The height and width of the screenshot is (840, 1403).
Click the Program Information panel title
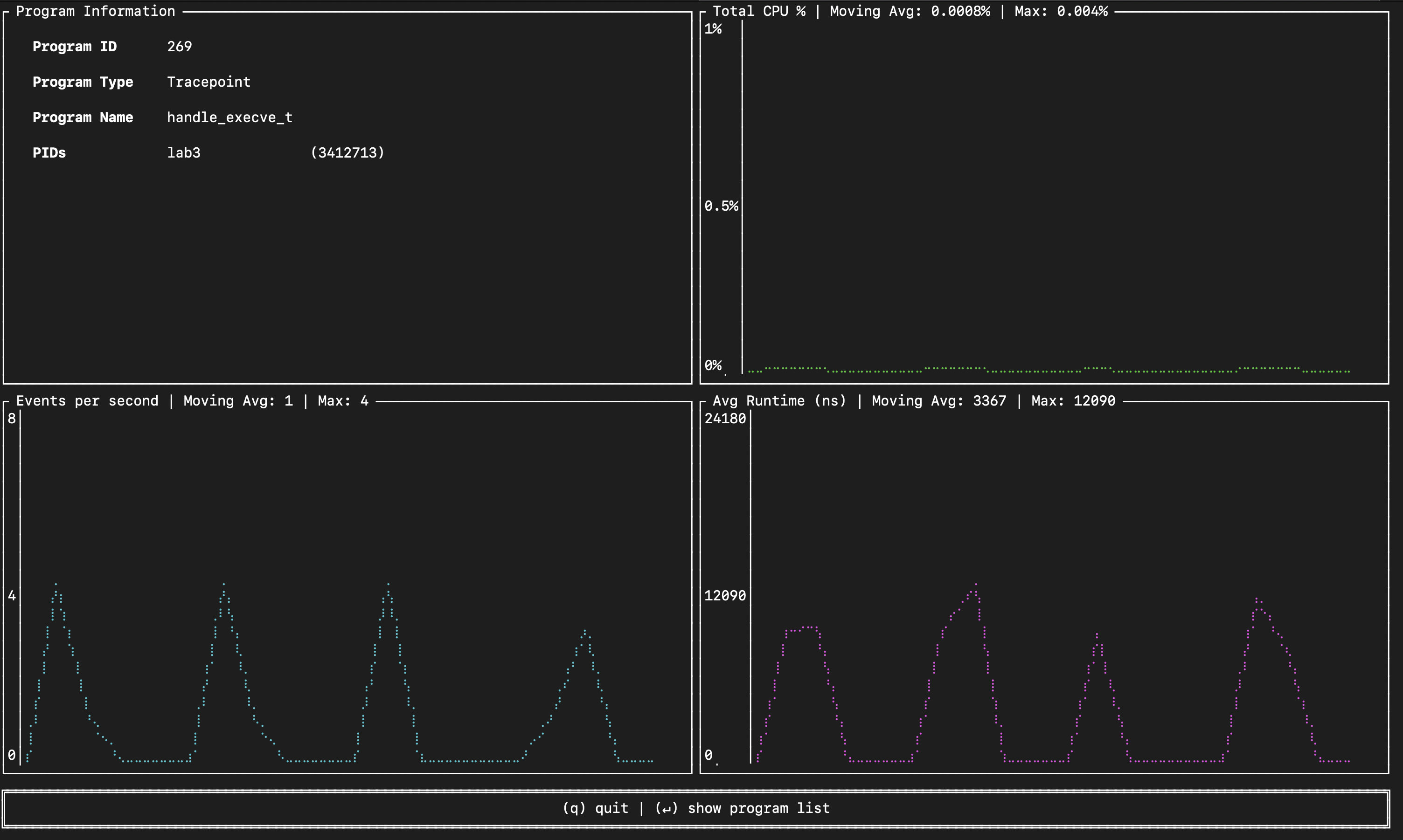pyautogui.click(x=95, y=11)
